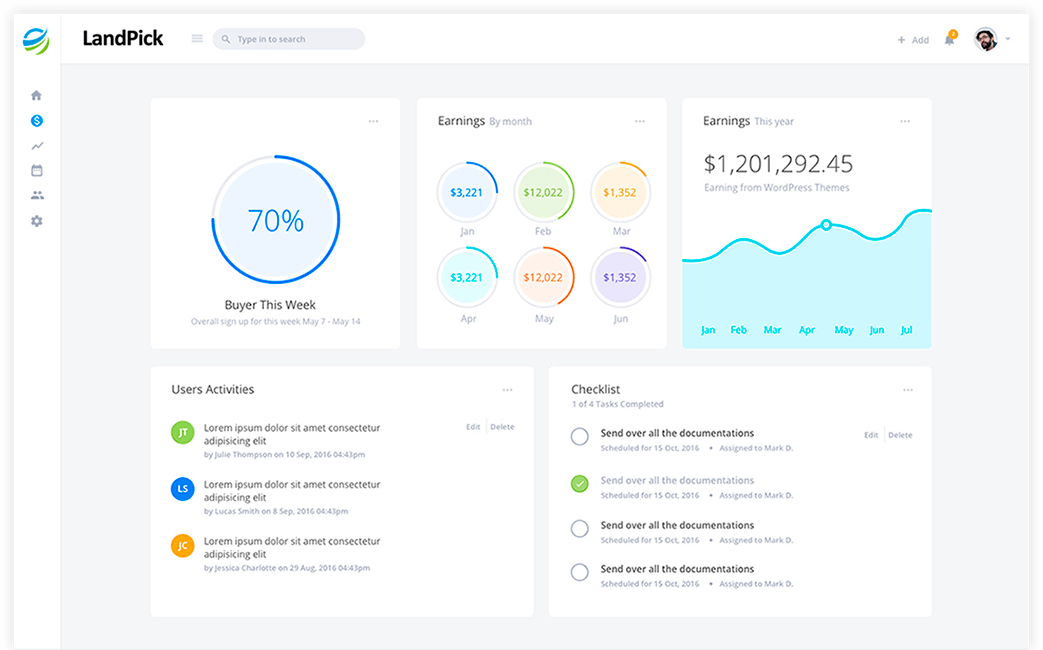Open Users Activities more options menu
The image size is (1043, 650).
click(508, 390)
